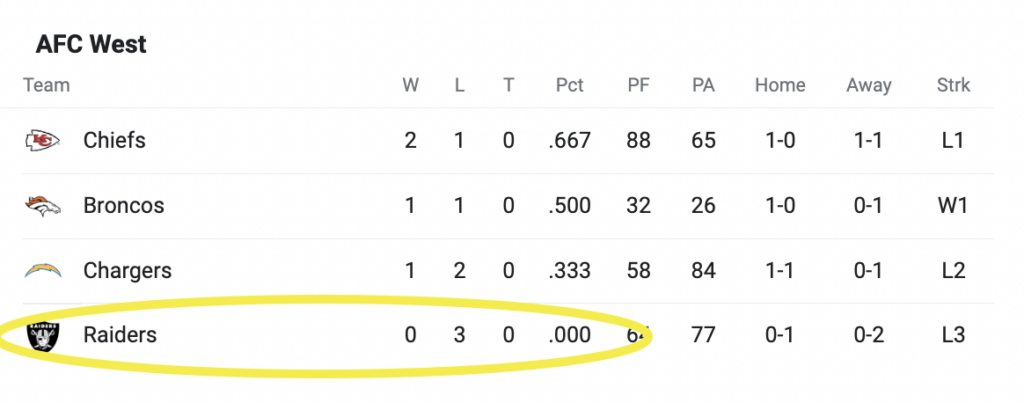Click the Team column header
The image size is (1024, 403).
pyautogui.click(x=46, y=86)
